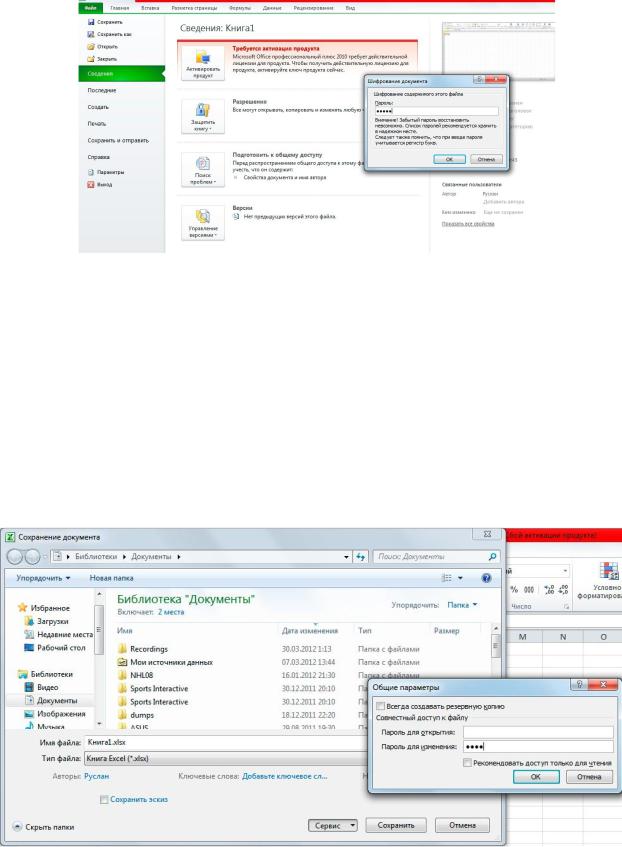The image size is (622, 847).
Task: Click the Сохранить icon in backstage menu
Action: point(91,22)
